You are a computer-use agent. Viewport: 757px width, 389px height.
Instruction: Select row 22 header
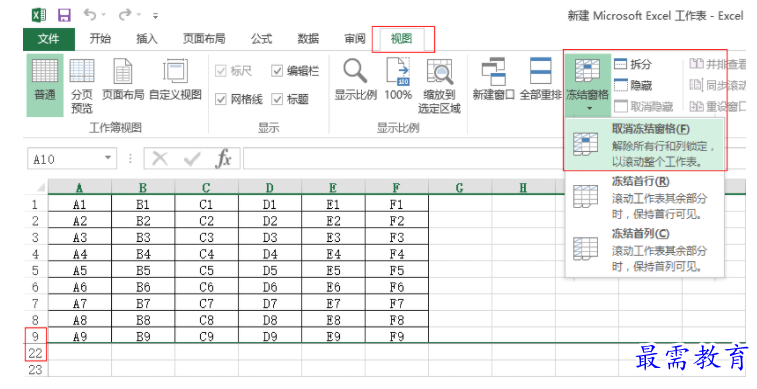click(x=36, y=353)
